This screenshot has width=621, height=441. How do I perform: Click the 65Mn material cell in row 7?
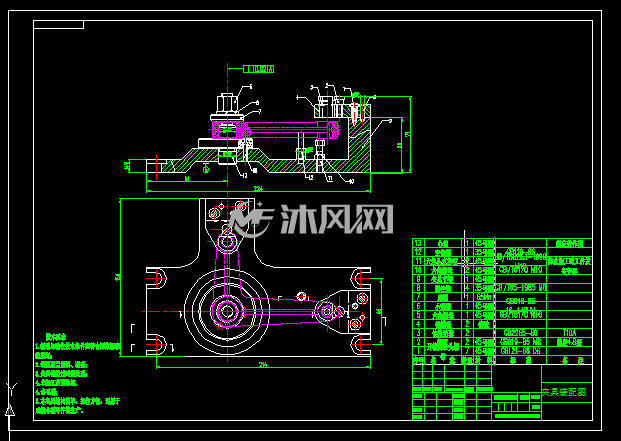coord(484,297)
